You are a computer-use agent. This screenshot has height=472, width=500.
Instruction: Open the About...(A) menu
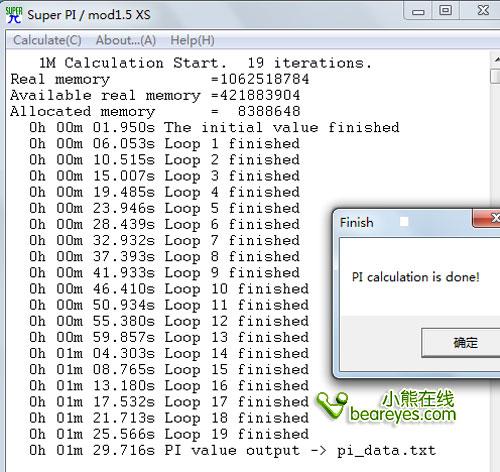click(126, 40)
